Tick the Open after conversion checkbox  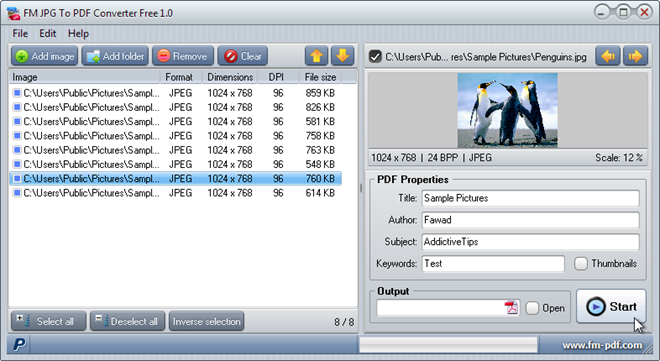(532, 308)
